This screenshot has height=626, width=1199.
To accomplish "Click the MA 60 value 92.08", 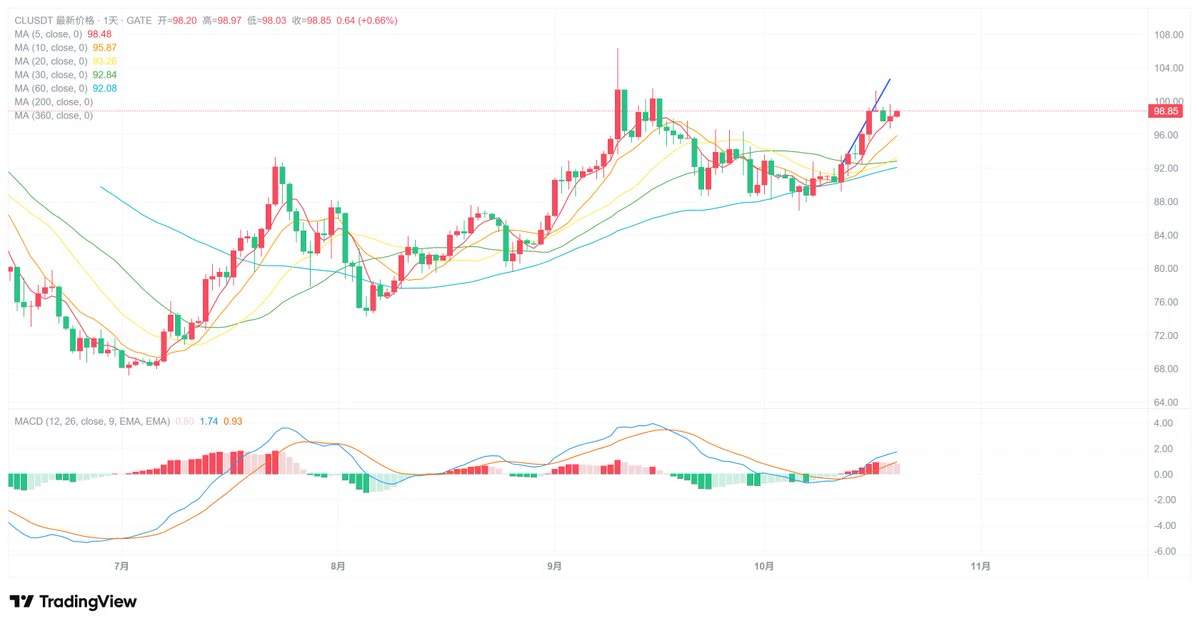I will pos(105,89).
